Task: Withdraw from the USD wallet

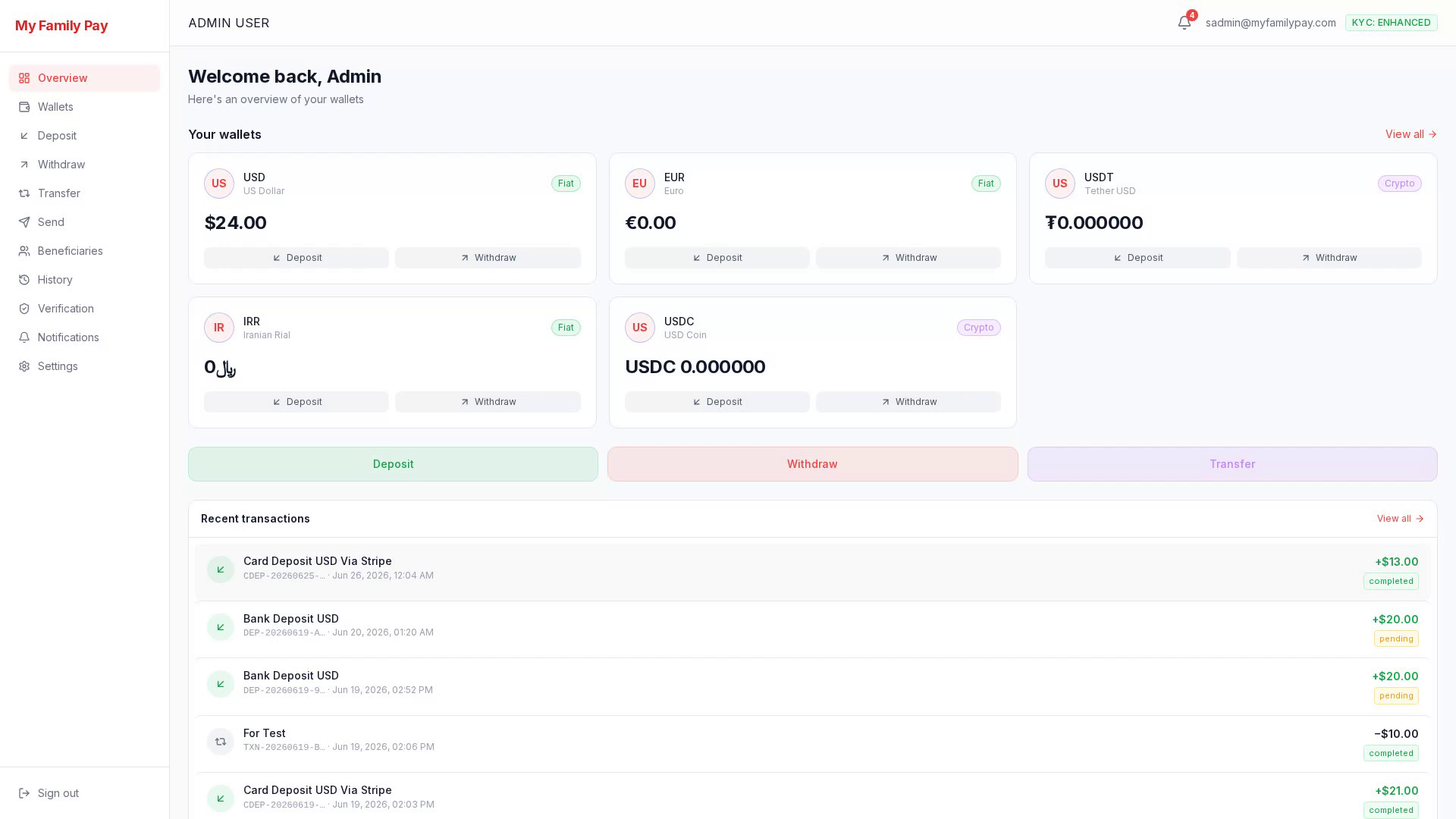Action: (x=488, y=258)
